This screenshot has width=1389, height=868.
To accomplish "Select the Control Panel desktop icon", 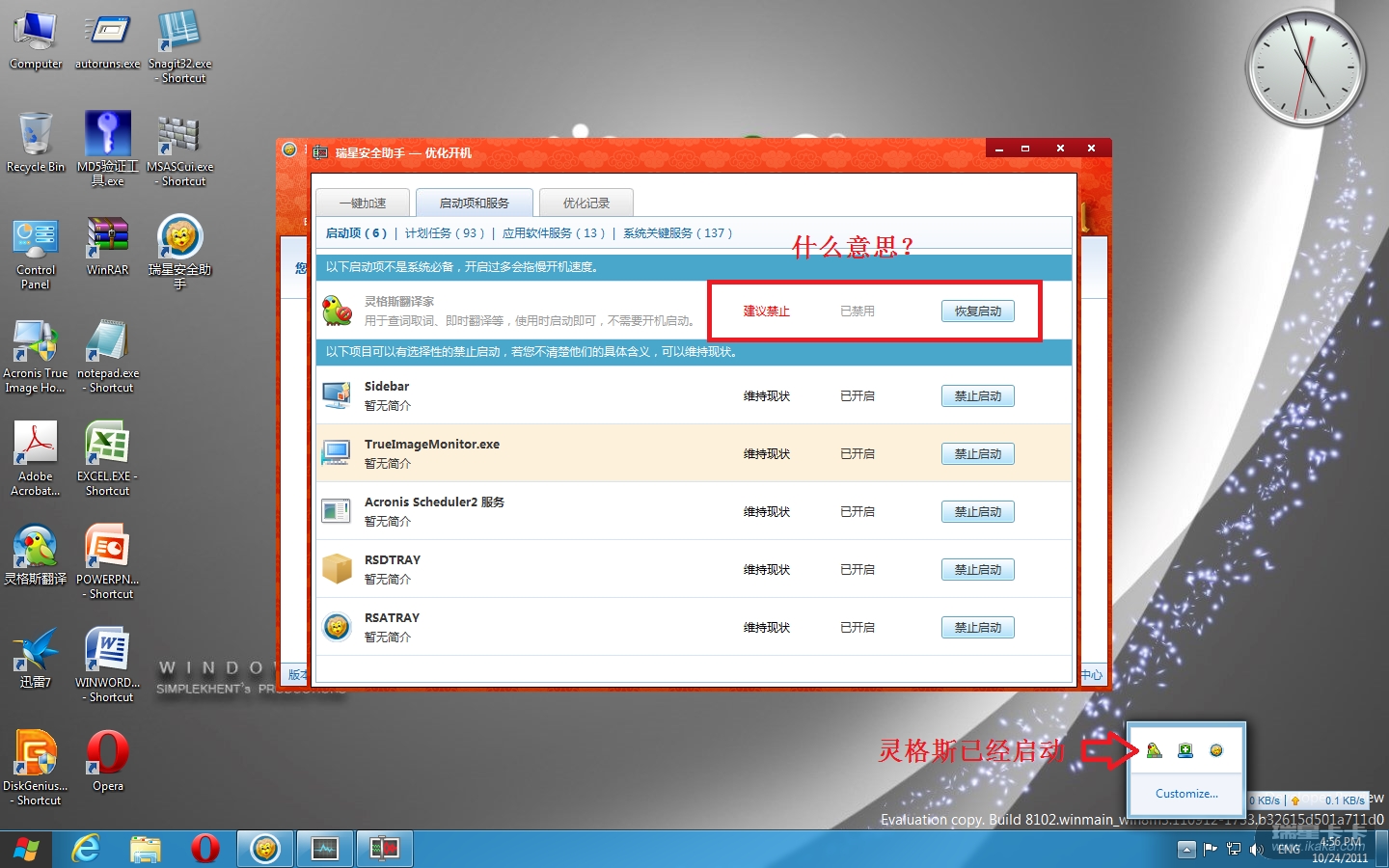I will 36,254.
